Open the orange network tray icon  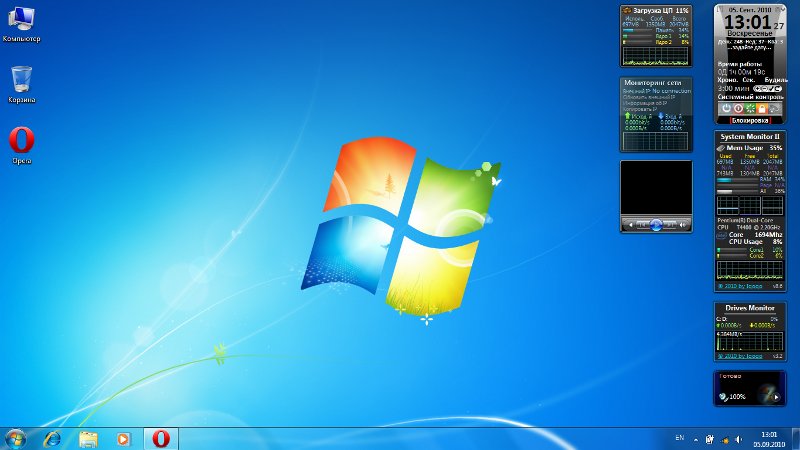(724, 439)
